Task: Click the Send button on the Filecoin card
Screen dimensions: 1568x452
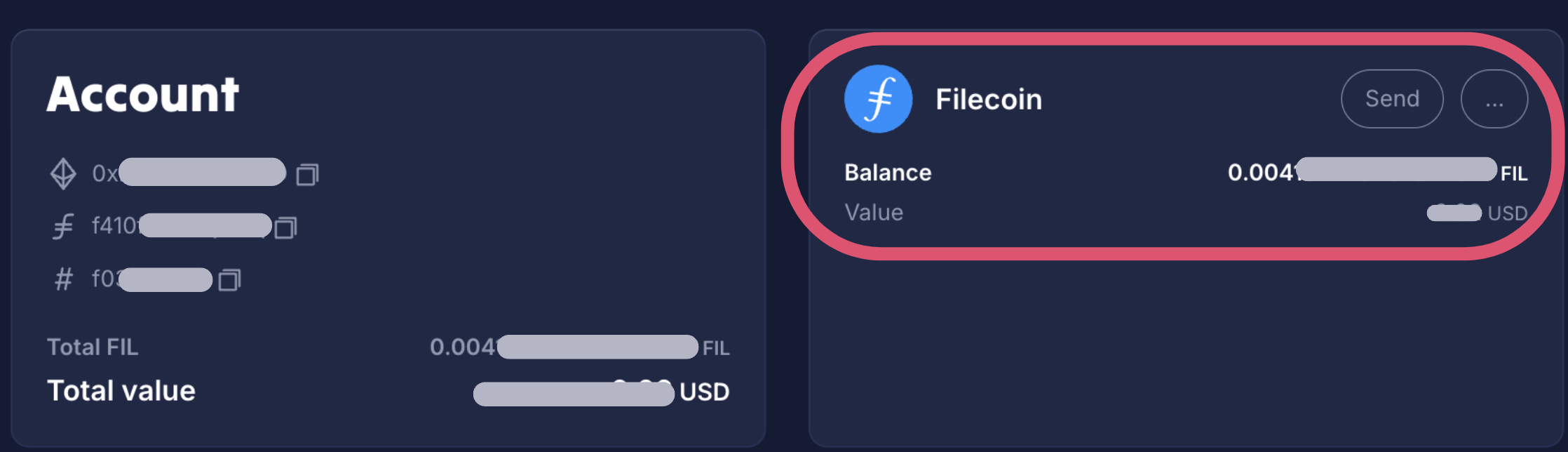Action: [1391, 98]
